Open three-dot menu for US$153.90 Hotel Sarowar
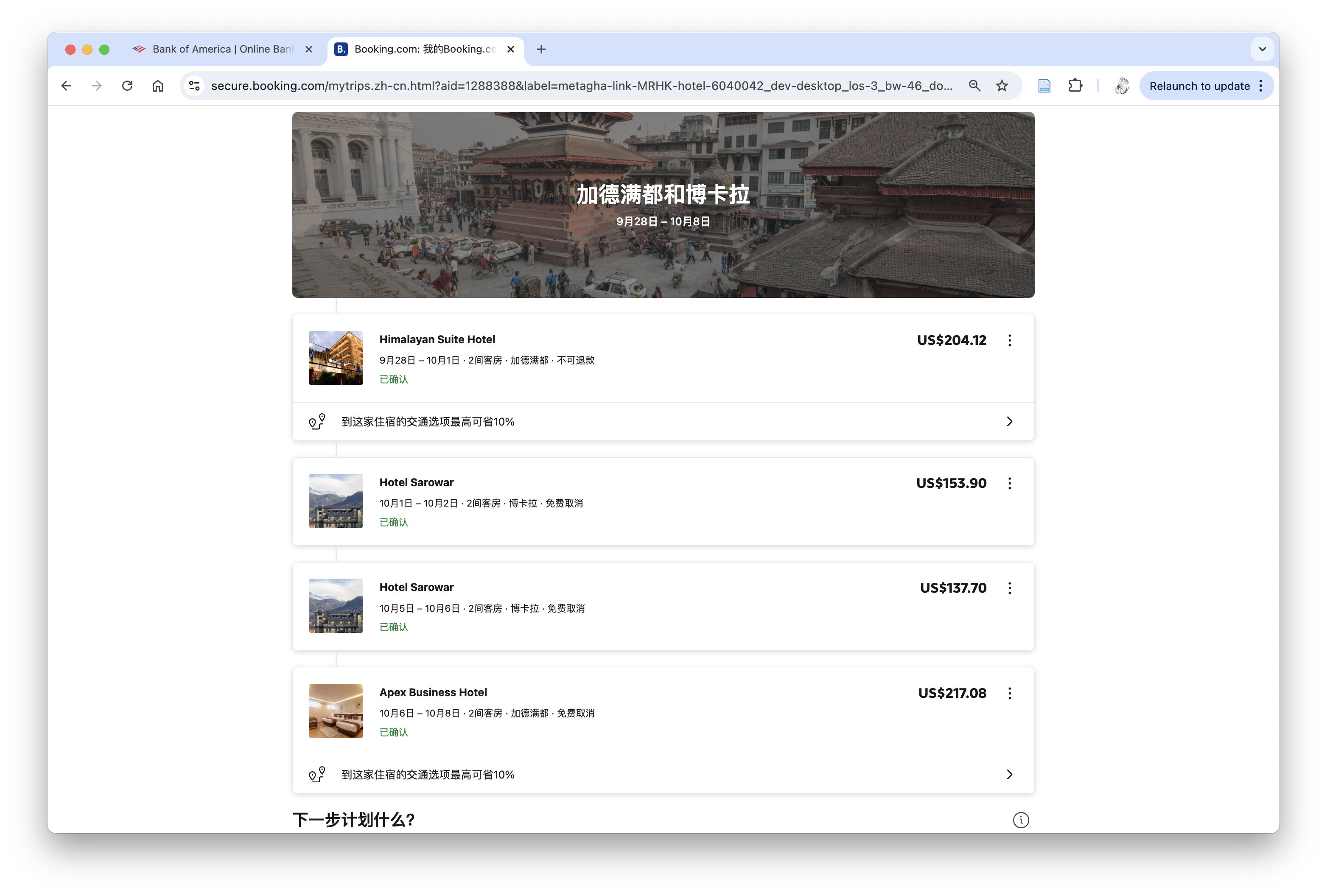Image resolution: width=1327 pixels, height=896 pixels. pos(1010,484)
